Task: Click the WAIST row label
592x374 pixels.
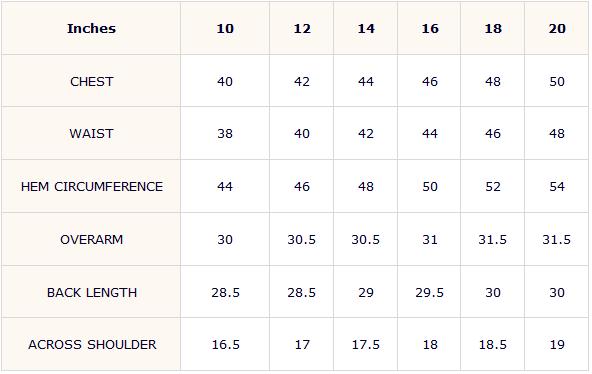Action: click(91, 134)
